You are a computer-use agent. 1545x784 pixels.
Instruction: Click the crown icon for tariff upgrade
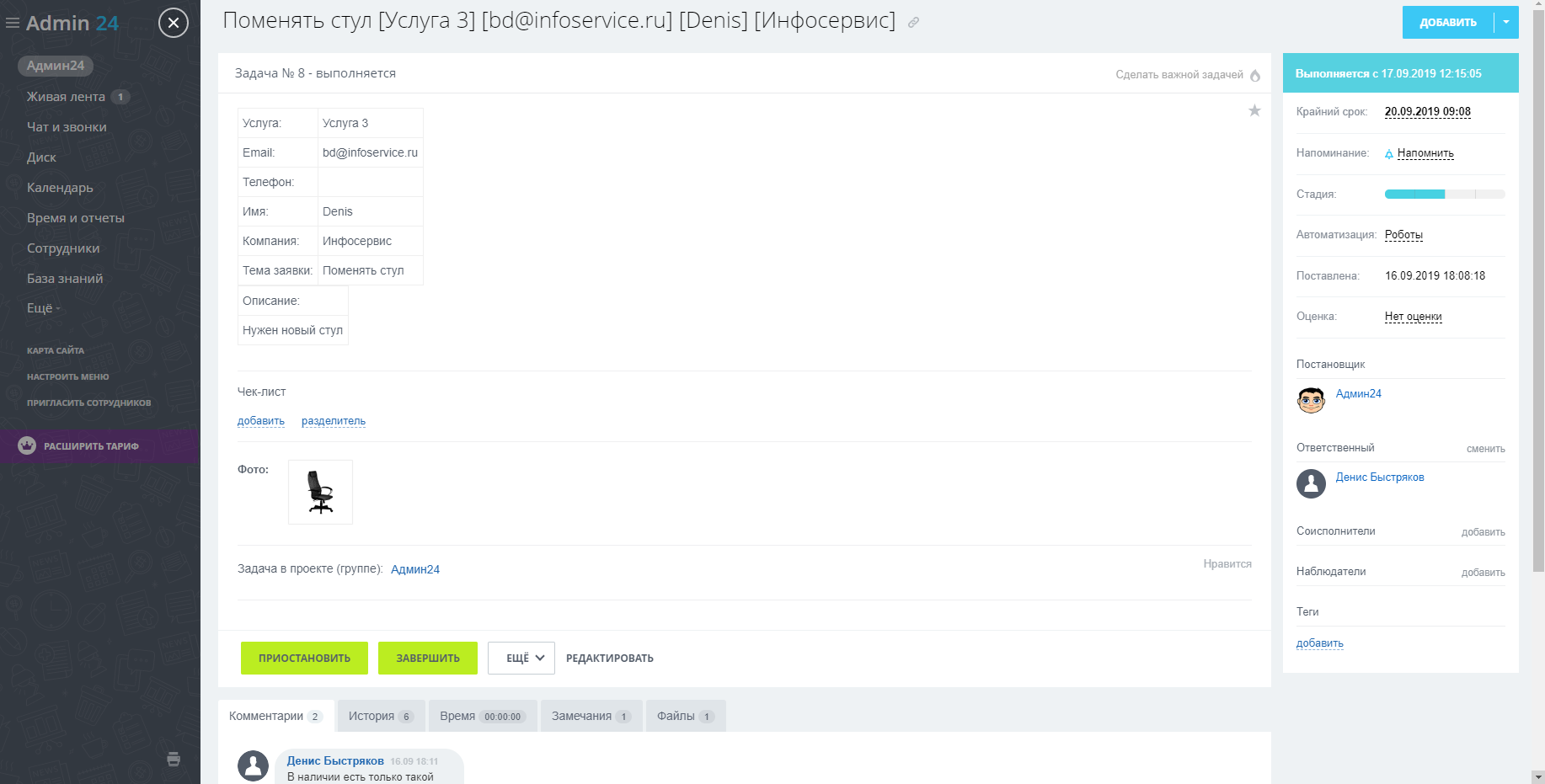(x=27, y=445)
